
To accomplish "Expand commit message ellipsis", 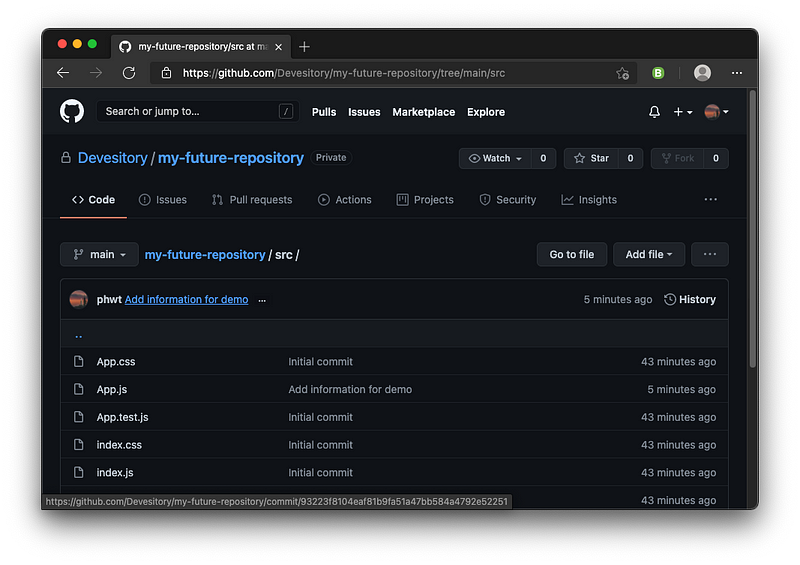I will point(262,301).
